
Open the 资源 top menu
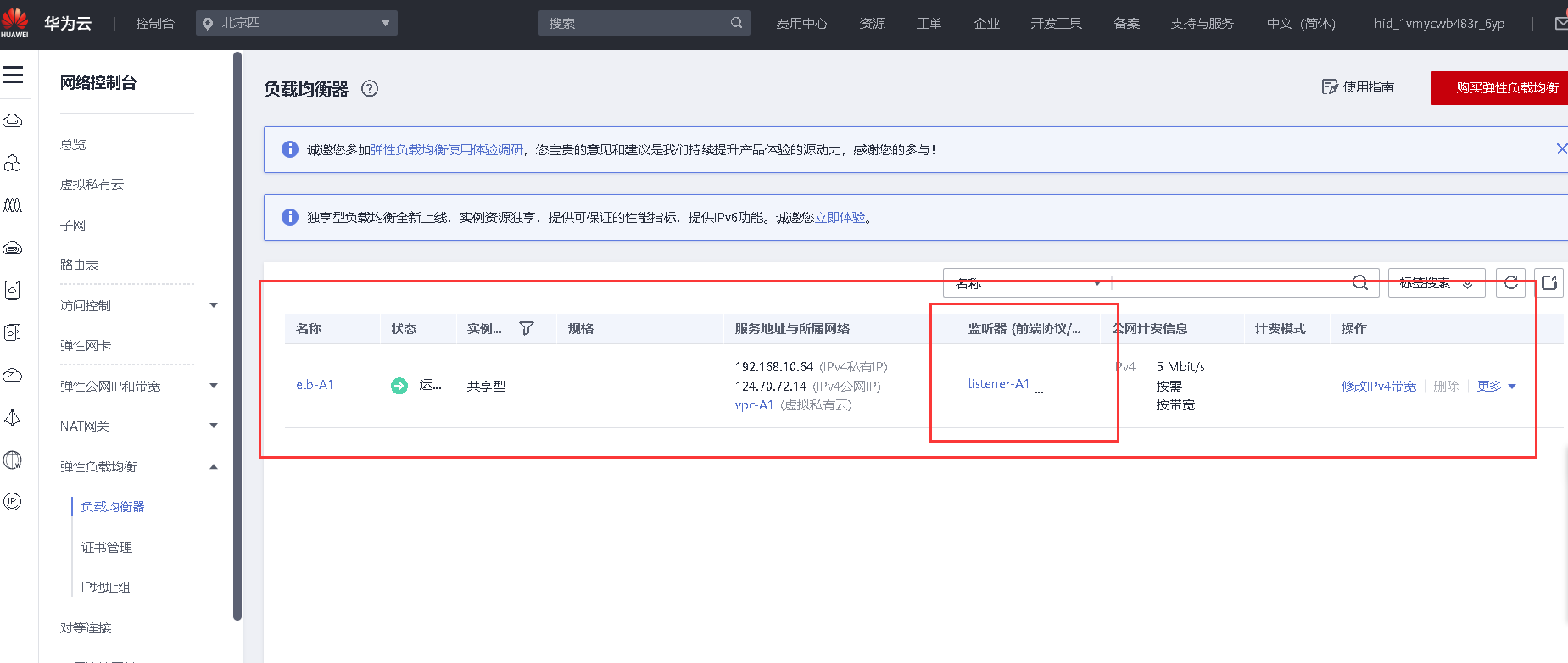pos(873,24)
